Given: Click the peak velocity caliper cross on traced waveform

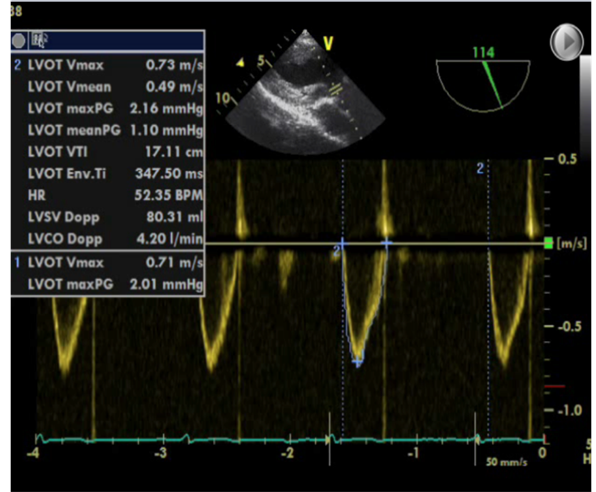Looking at the screenshot, I should 357,362.
